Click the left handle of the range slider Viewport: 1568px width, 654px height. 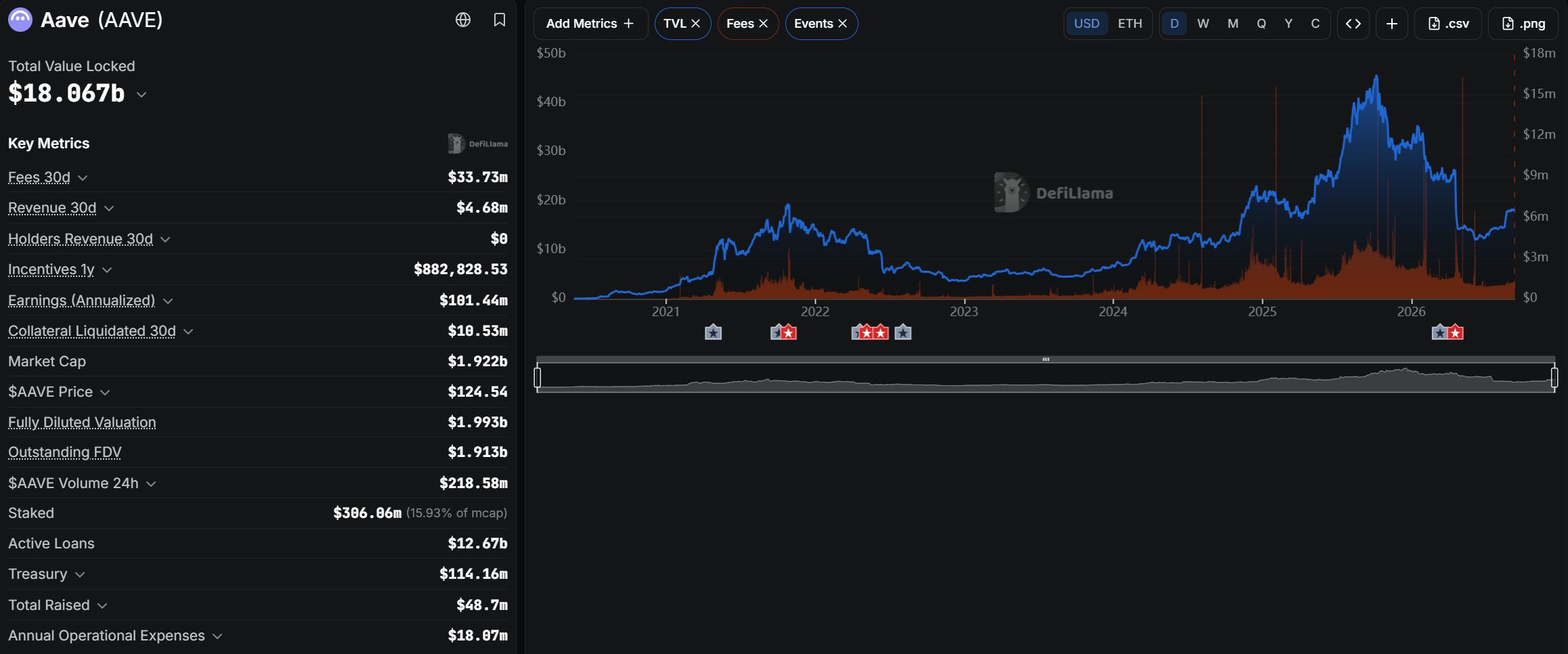click(538, 377)
